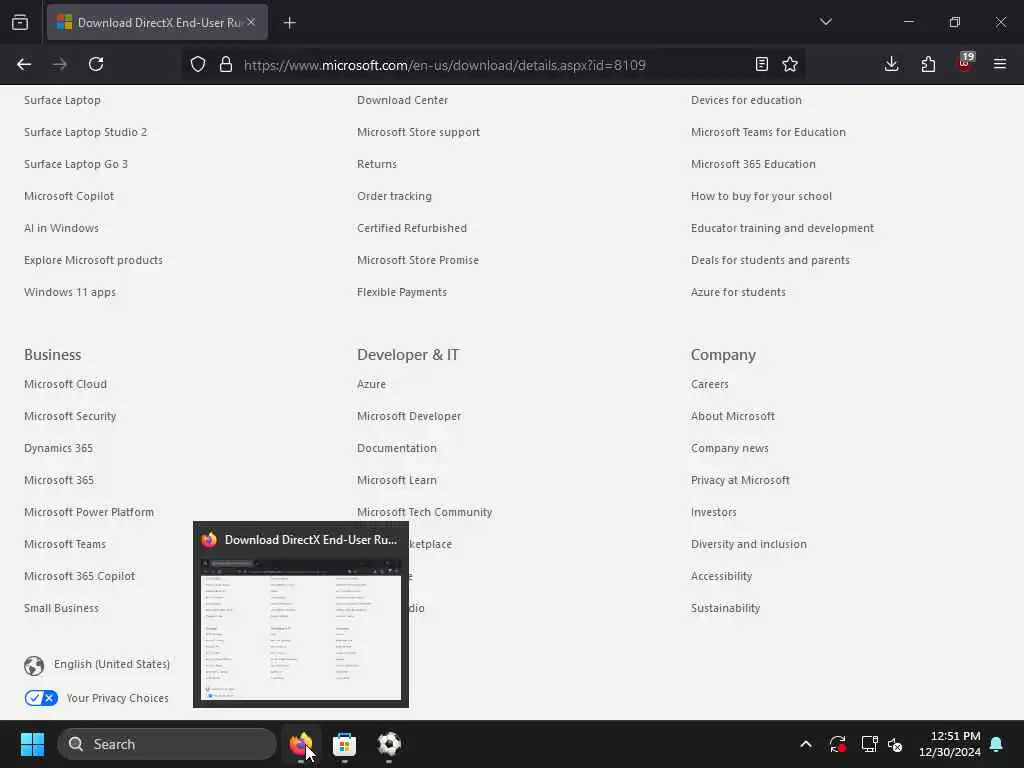Viewport: 1024px width, 768px height.
Task: Open Careers under Company
Action: (x=709, y=384)
